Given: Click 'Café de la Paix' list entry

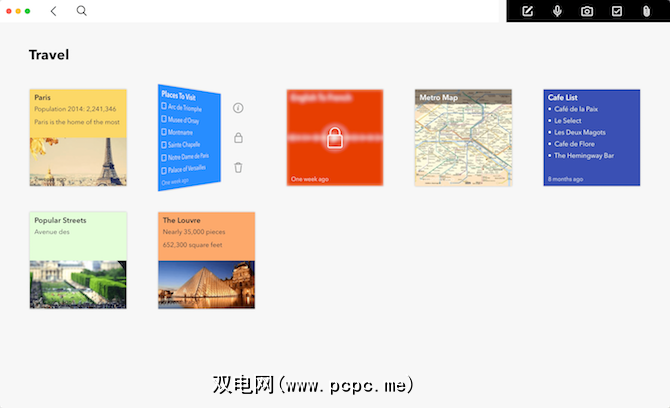Looking at the screenshot, I should coord(576,109).
